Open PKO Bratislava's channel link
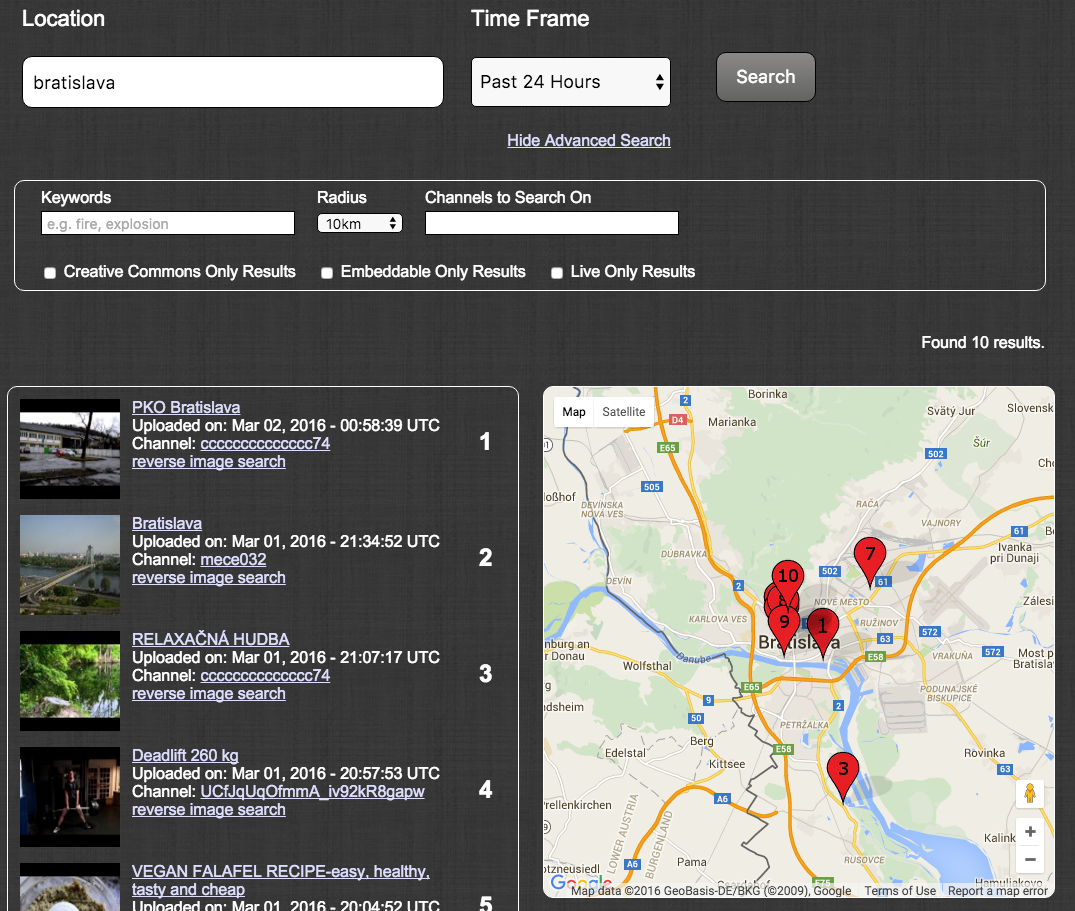1075x911 pixels. [265, 444]
